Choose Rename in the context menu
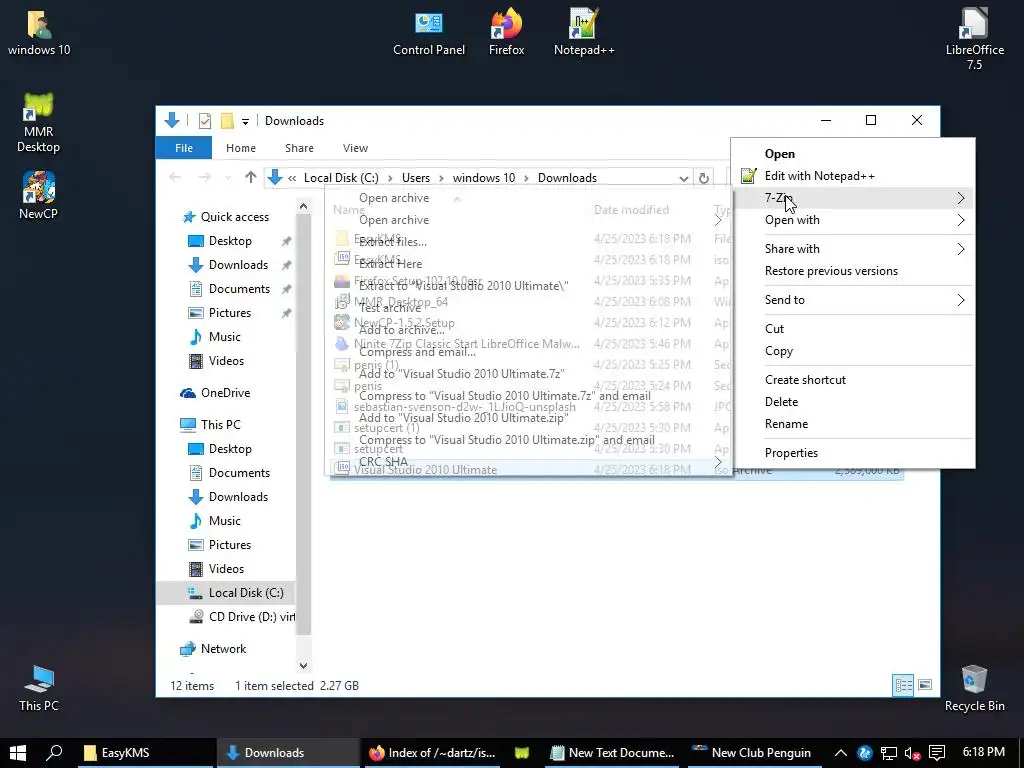 853,424
